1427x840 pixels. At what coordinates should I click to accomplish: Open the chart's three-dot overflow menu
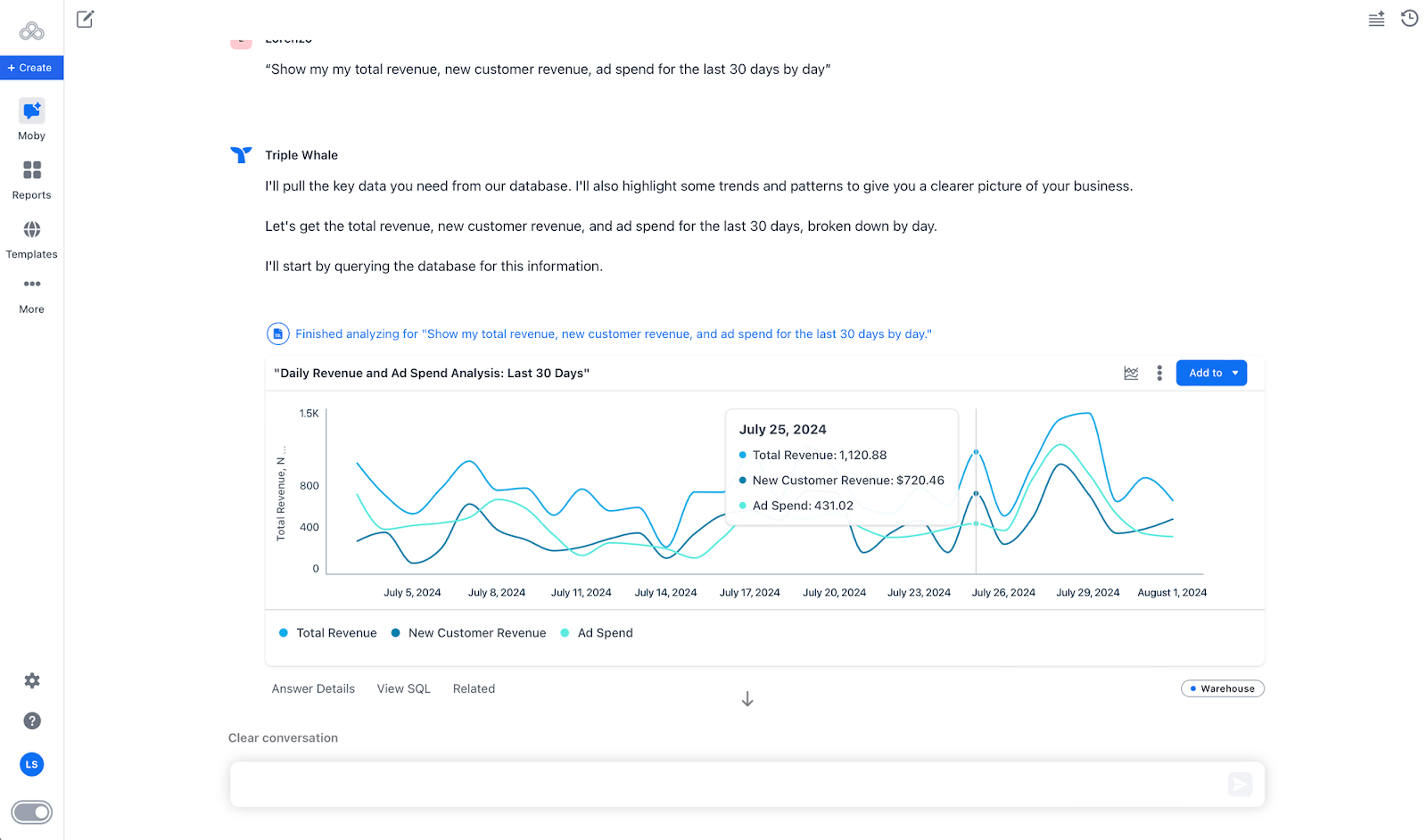click(x=1159, y=373)
